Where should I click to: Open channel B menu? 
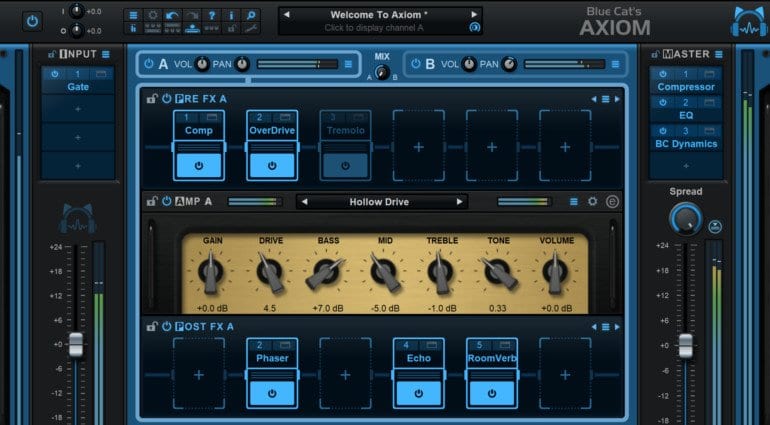[615, 64]
